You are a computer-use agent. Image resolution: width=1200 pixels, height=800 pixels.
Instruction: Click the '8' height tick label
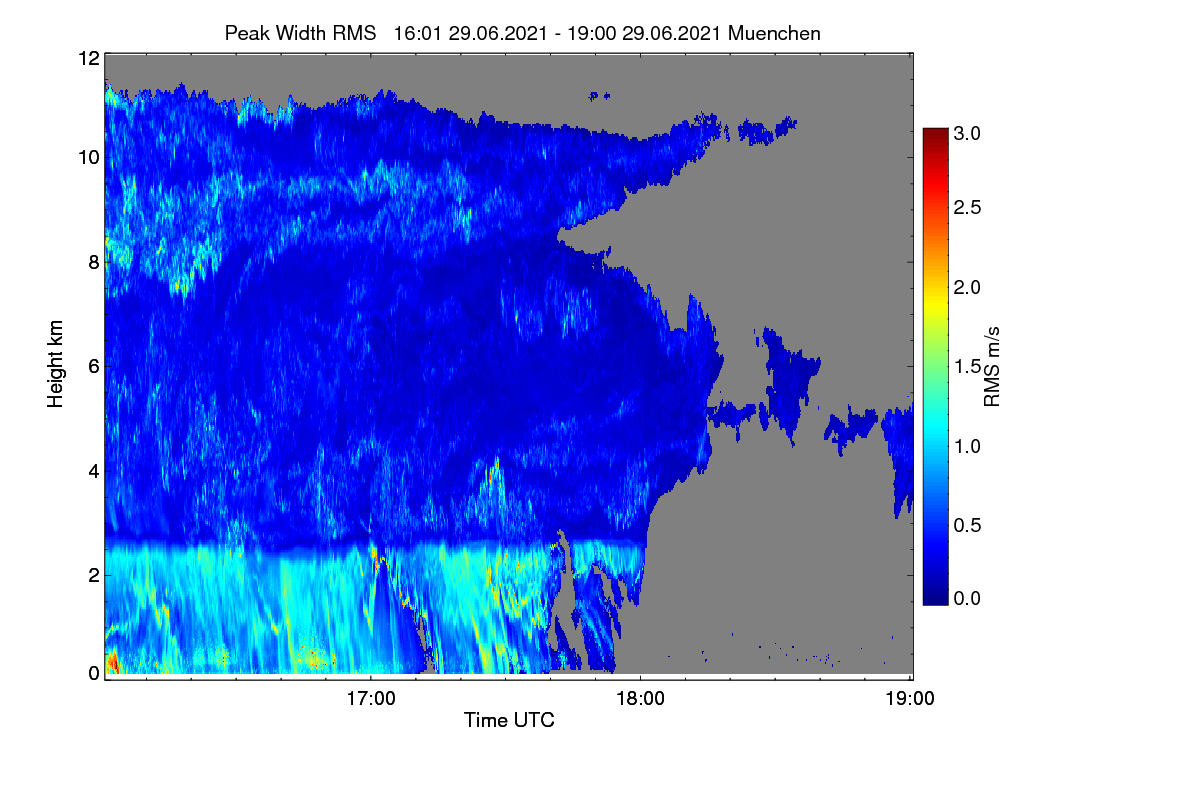(94, 262)
